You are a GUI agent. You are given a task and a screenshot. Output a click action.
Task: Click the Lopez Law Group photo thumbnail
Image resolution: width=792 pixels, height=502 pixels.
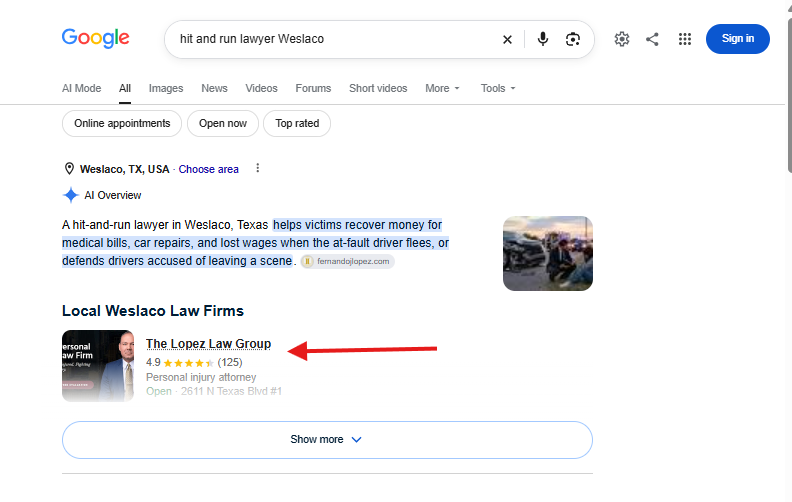click(x=98, y=366)
